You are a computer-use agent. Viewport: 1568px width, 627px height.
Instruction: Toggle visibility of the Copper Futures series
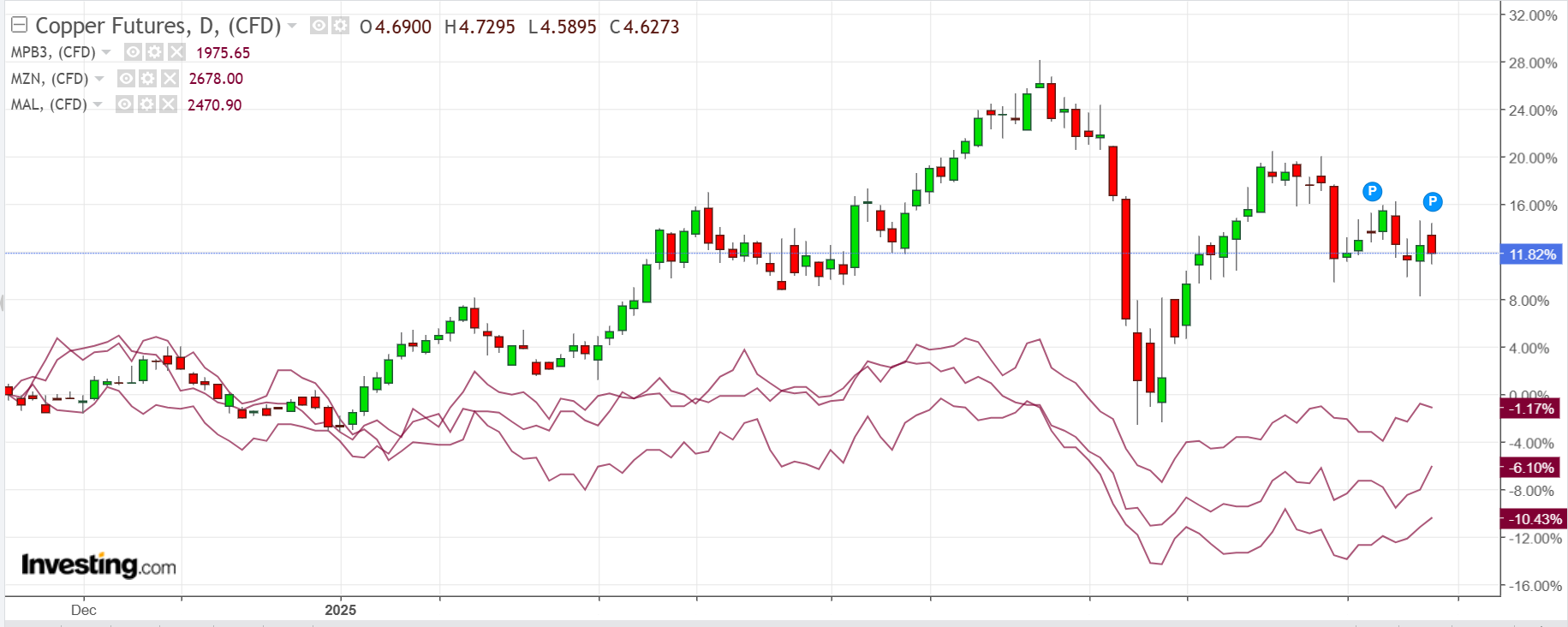[319, 26]
